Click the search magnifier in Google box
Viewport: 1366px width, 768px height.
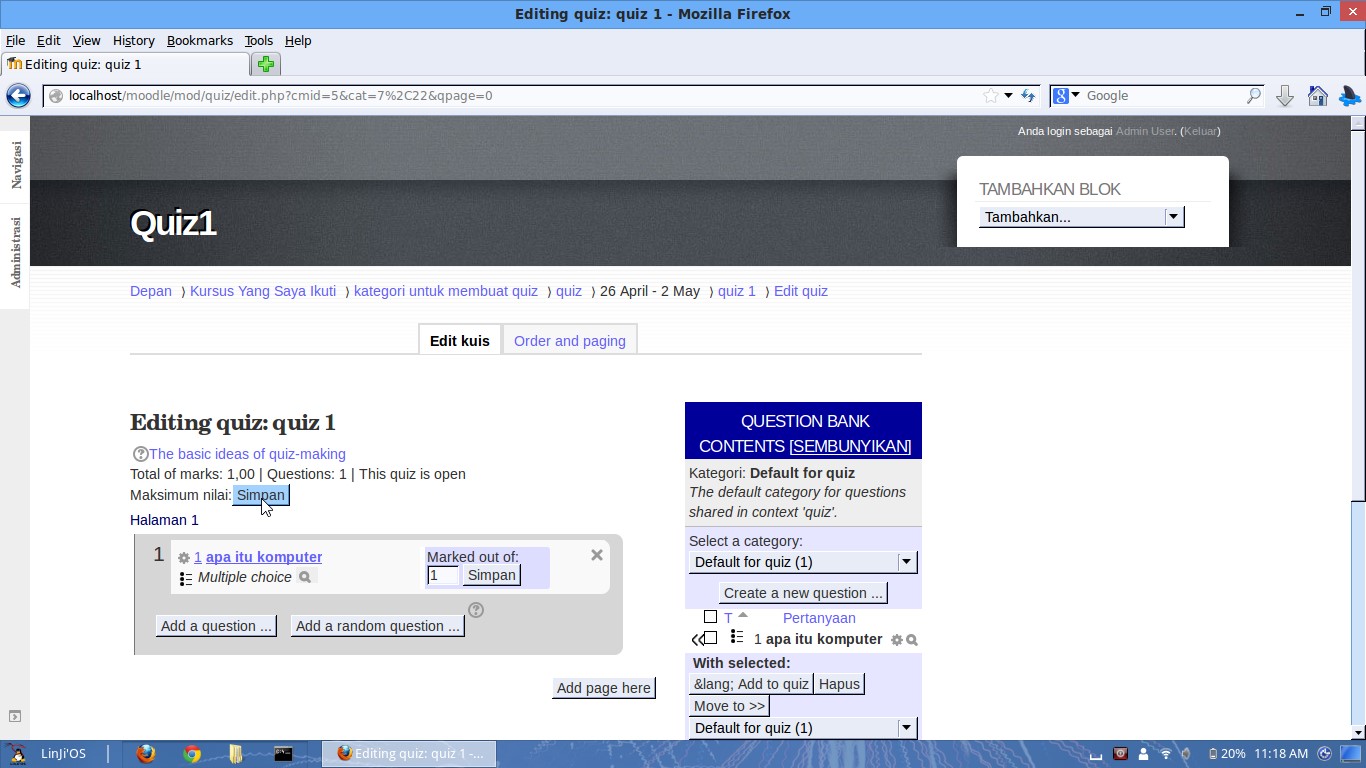click(x=1254, y=96)
